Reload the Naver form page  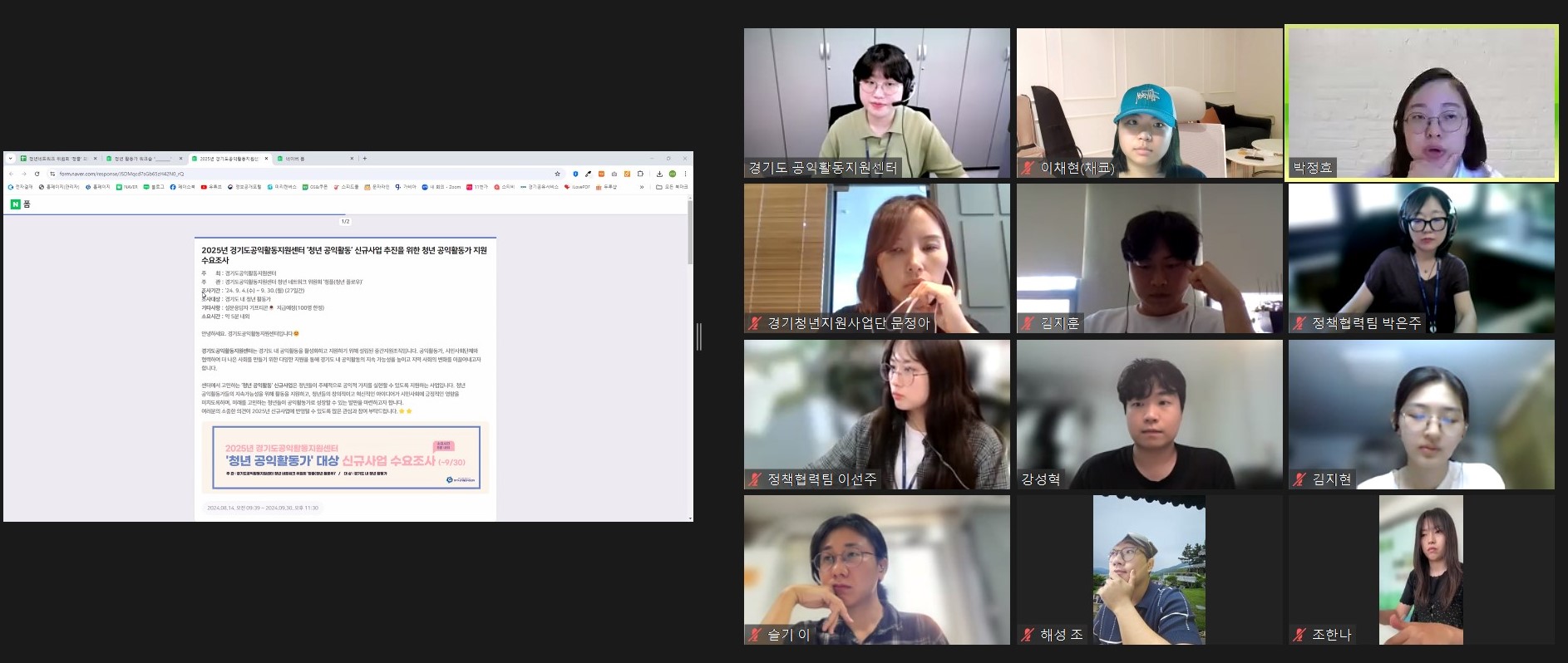[x=37, y=174]
